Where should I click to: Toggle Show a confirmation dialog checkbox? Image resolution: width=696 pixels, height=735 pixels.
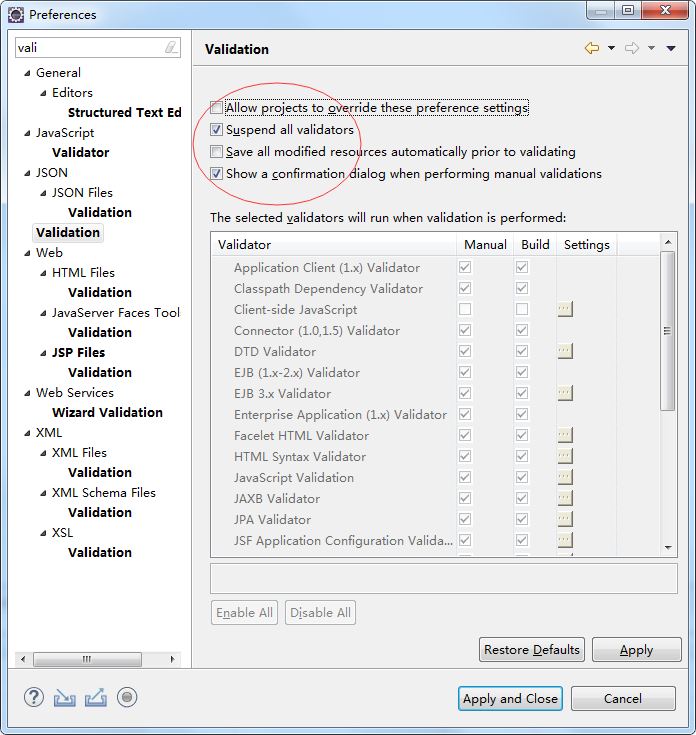click(216, 174)
